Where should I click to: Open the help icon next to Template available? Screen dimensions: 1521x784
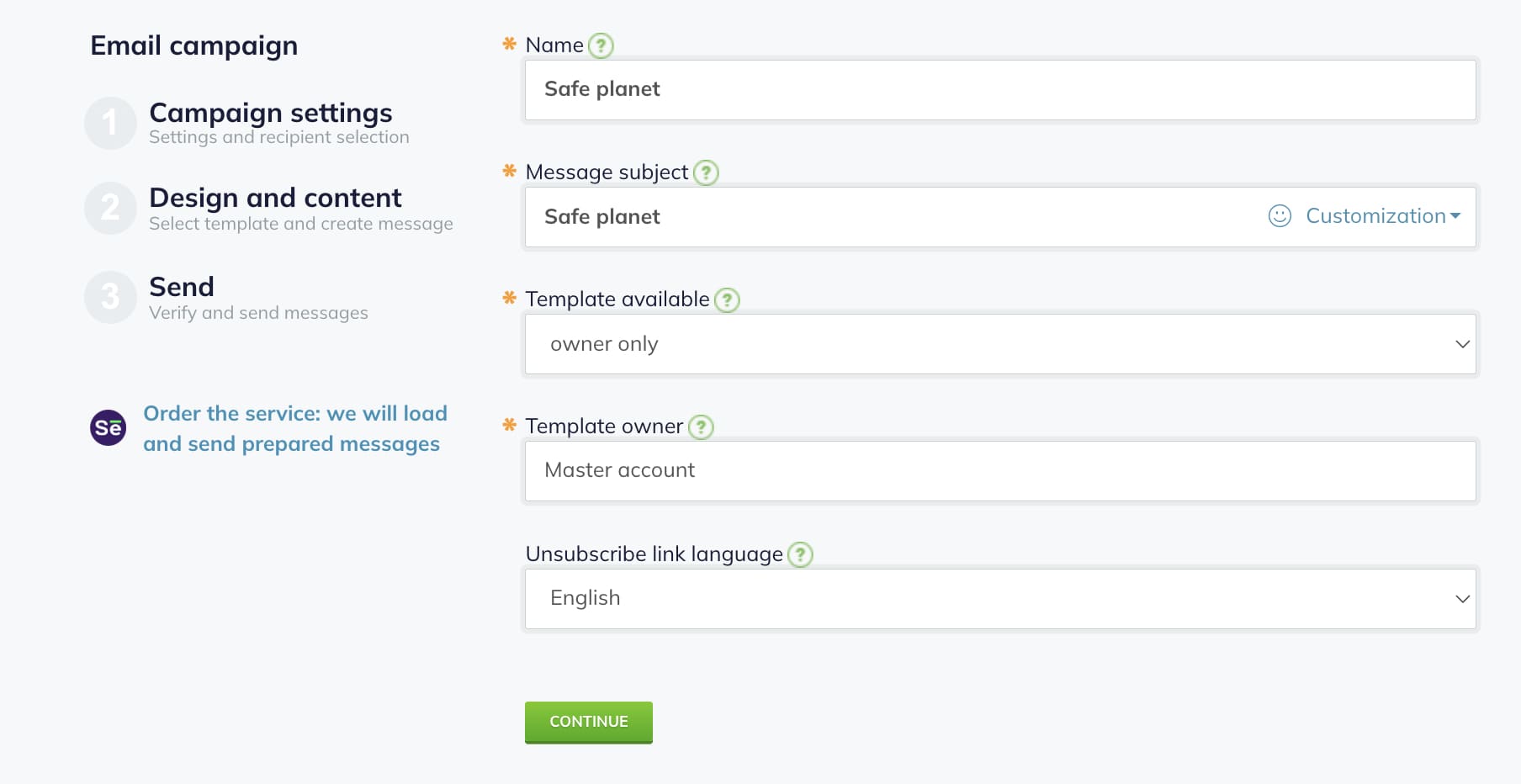(x=727, y=300)
